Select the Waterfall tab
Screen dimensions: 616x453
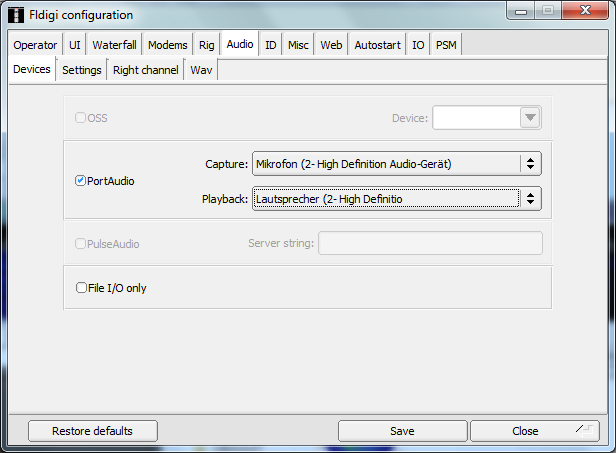[x=115, y=45]
